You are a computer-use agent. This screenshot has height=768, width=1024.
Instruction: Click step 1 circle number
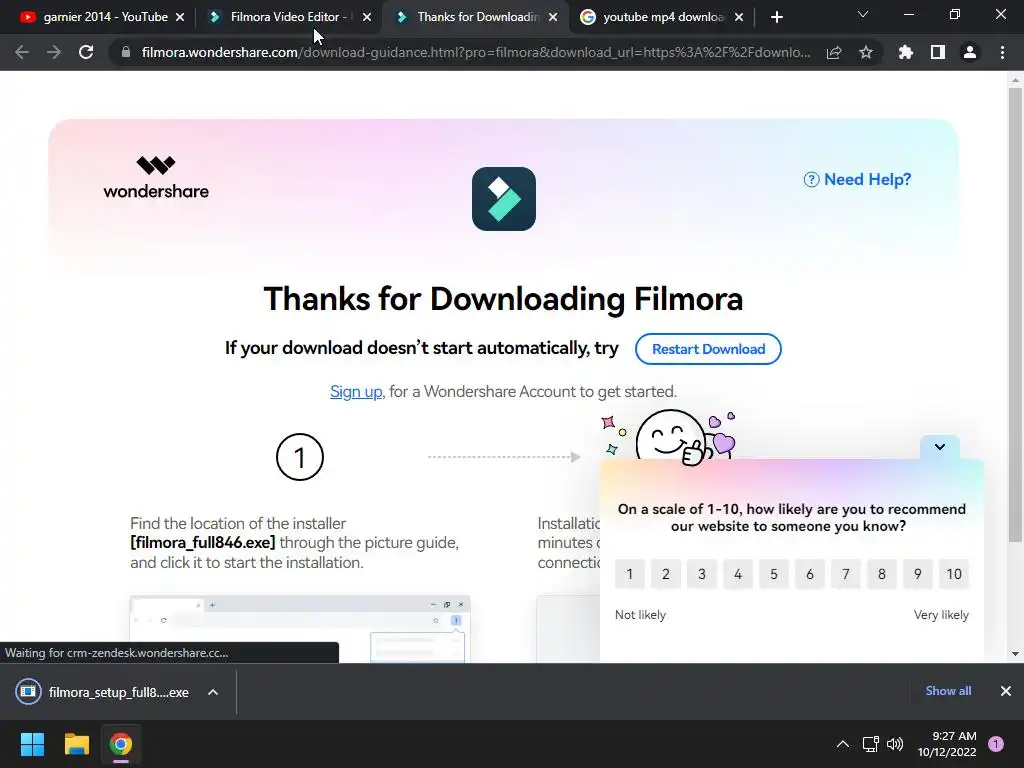(300, 457)
